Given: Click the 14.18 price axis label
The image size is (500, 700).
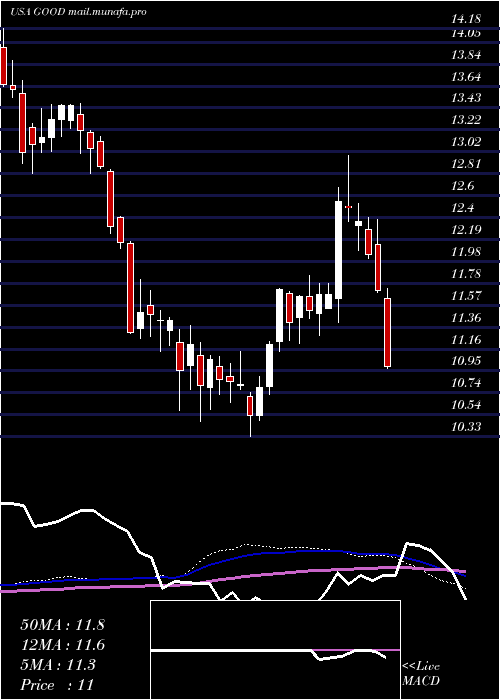Looking at the screenshot, I should (x=466, y=19).
